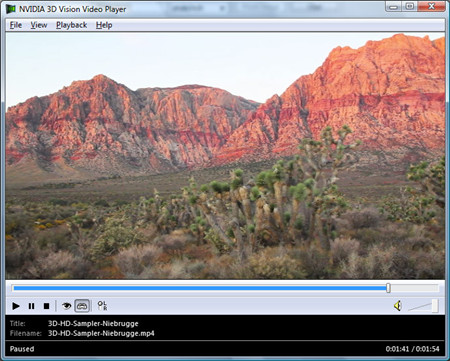The image size is (450, 361).
Task: Click the seek bar playhead handle
Action: coord(388,288)
